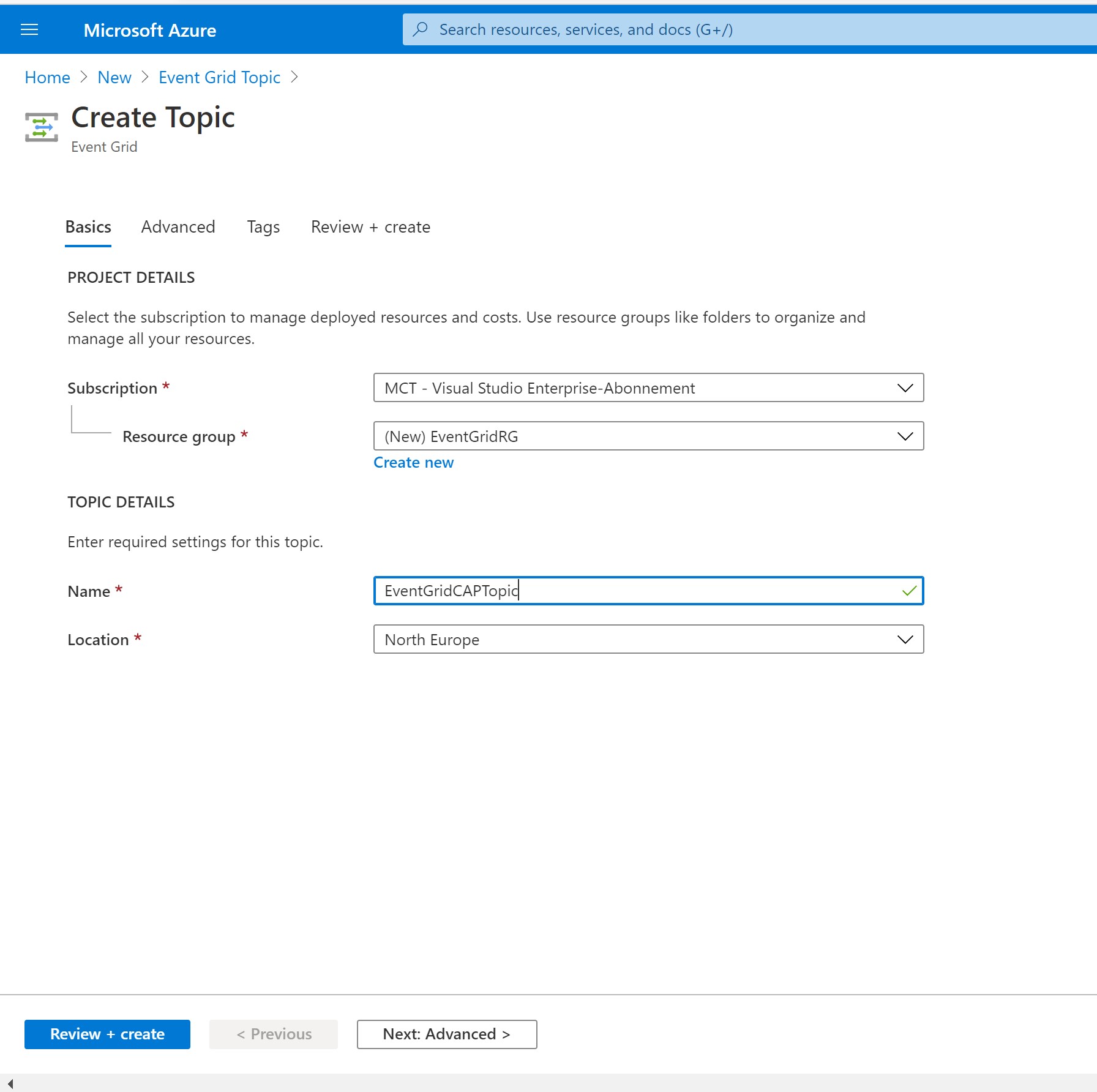The width and height of the screenshot is (1097, 1092).
Task: Open Event Grid Topic breadcrumb
Action: tap(219, 78)
